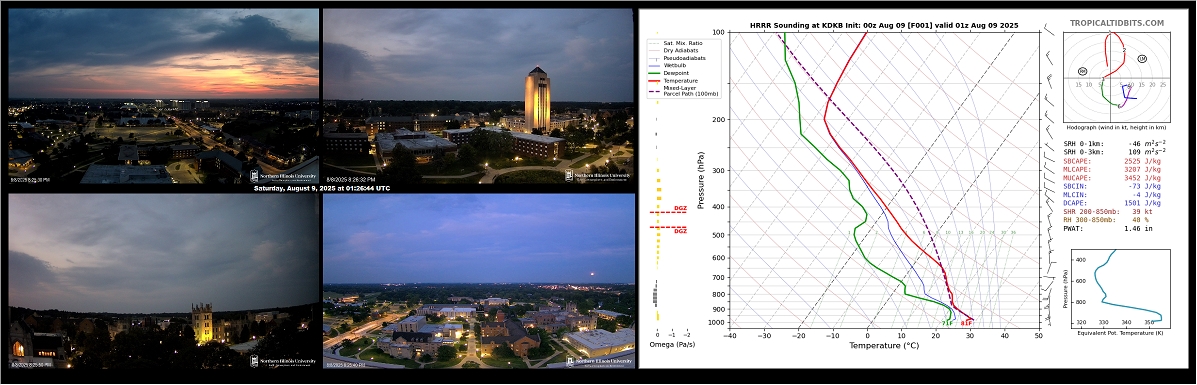Click the NIU logo on the sunset webcam

(281, 176)
